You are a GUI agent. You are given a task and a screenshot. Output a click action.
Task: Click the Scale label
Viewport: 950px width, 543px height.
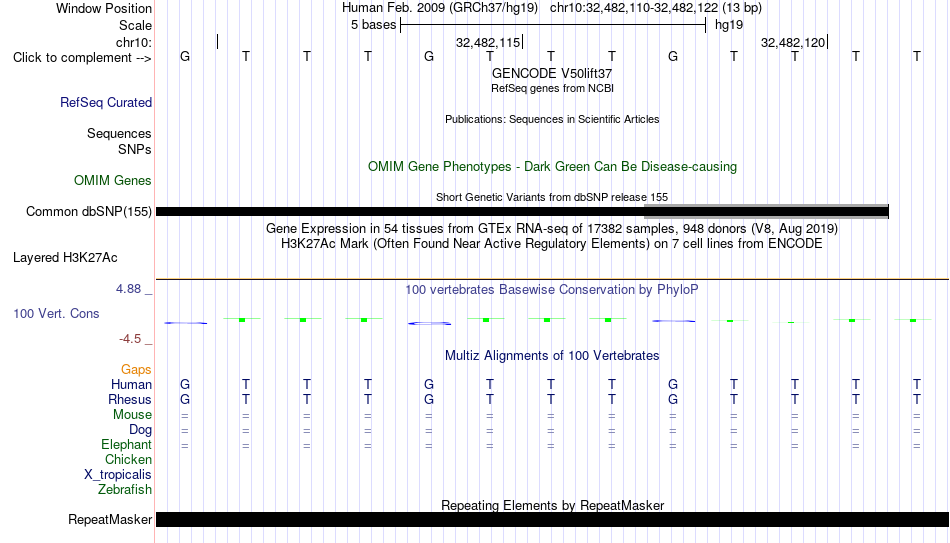pyautogui.click(x=136, y=25)
